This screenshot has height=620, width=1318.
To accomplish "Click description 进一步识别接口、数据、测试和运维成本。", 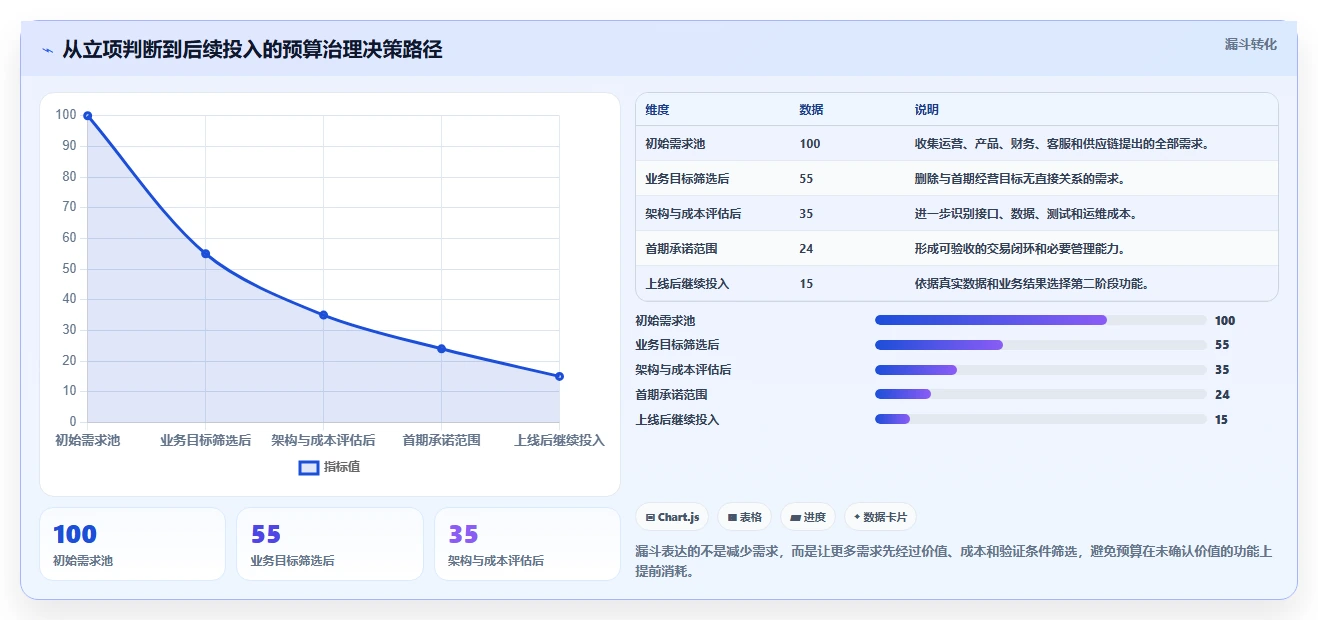I will [x=1026, y=214].
